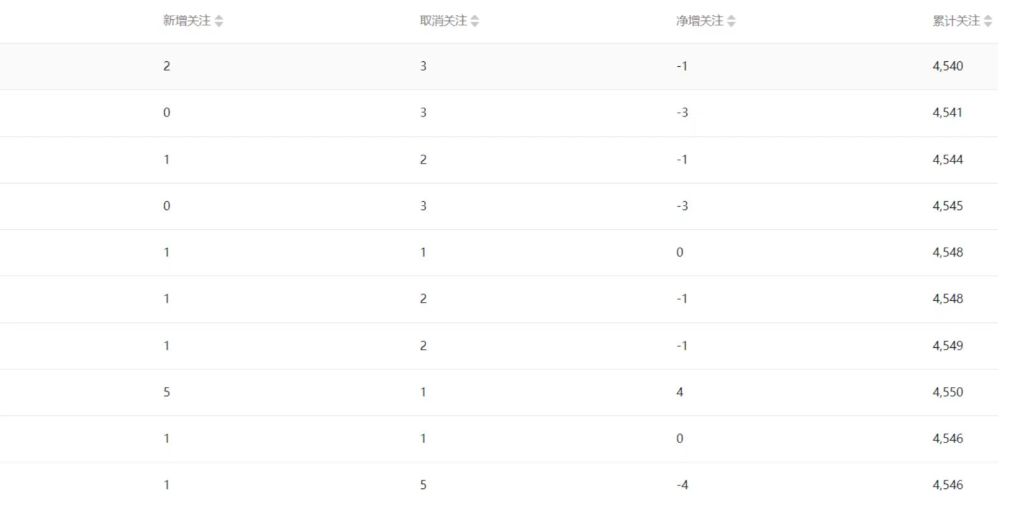
Task: Select the net increase value 4
Action: tap(679, 392)
